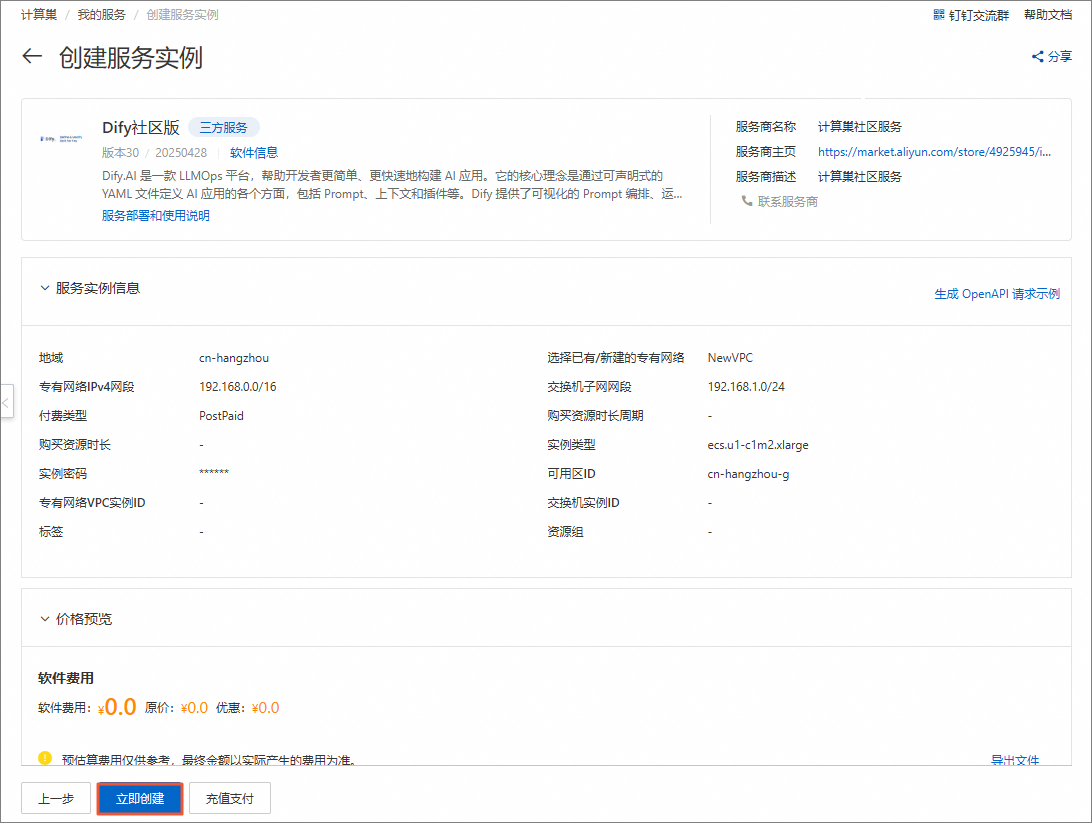Viewport: 1092px width, 823px height.
Task: Go to 计算巢 breadcrumb
Action: 39,15
